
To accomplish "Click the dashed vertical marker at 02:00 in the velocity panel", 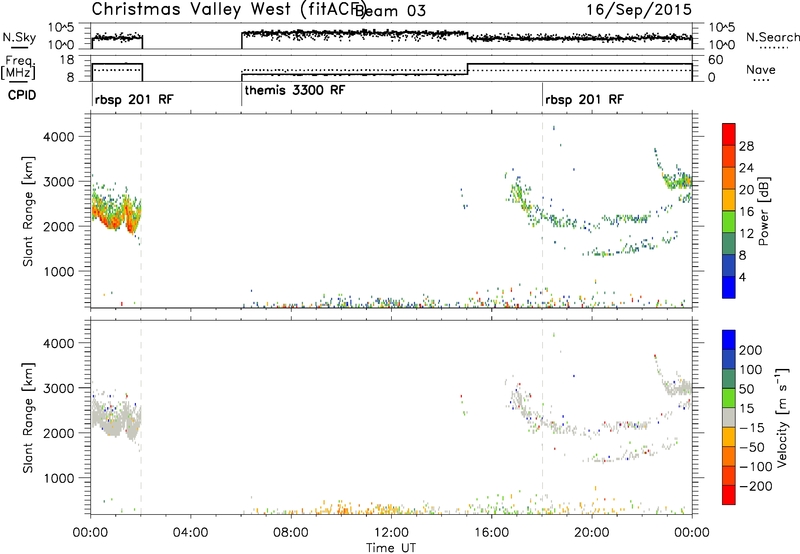I will click(x=141, y=417).
